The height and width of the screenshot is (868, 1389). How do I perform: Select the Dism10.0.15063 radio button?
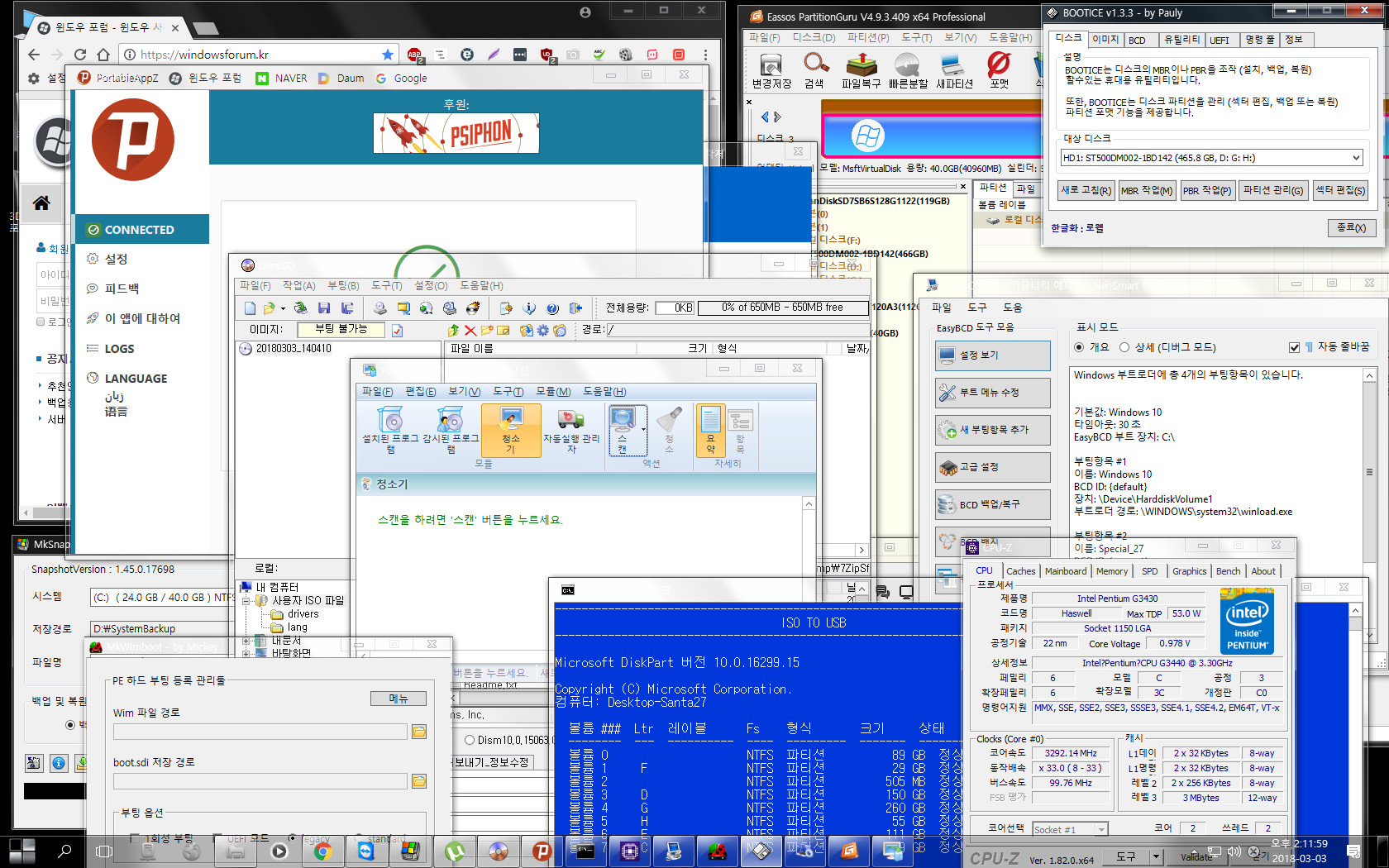pyautogui.click(x=470, y=740)
